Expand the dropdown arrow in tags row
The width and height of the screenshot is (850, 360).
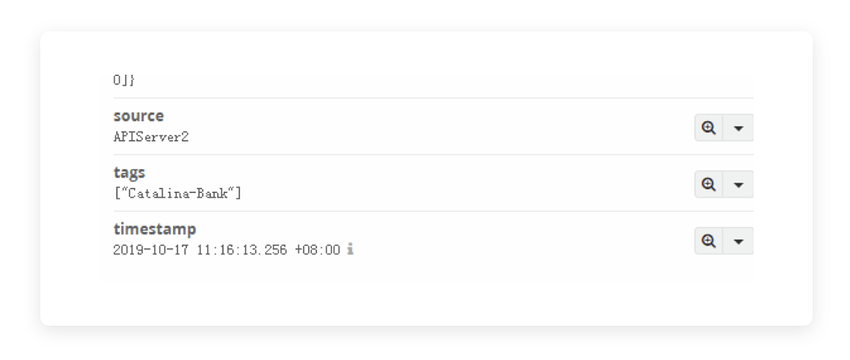pos(738,184)
